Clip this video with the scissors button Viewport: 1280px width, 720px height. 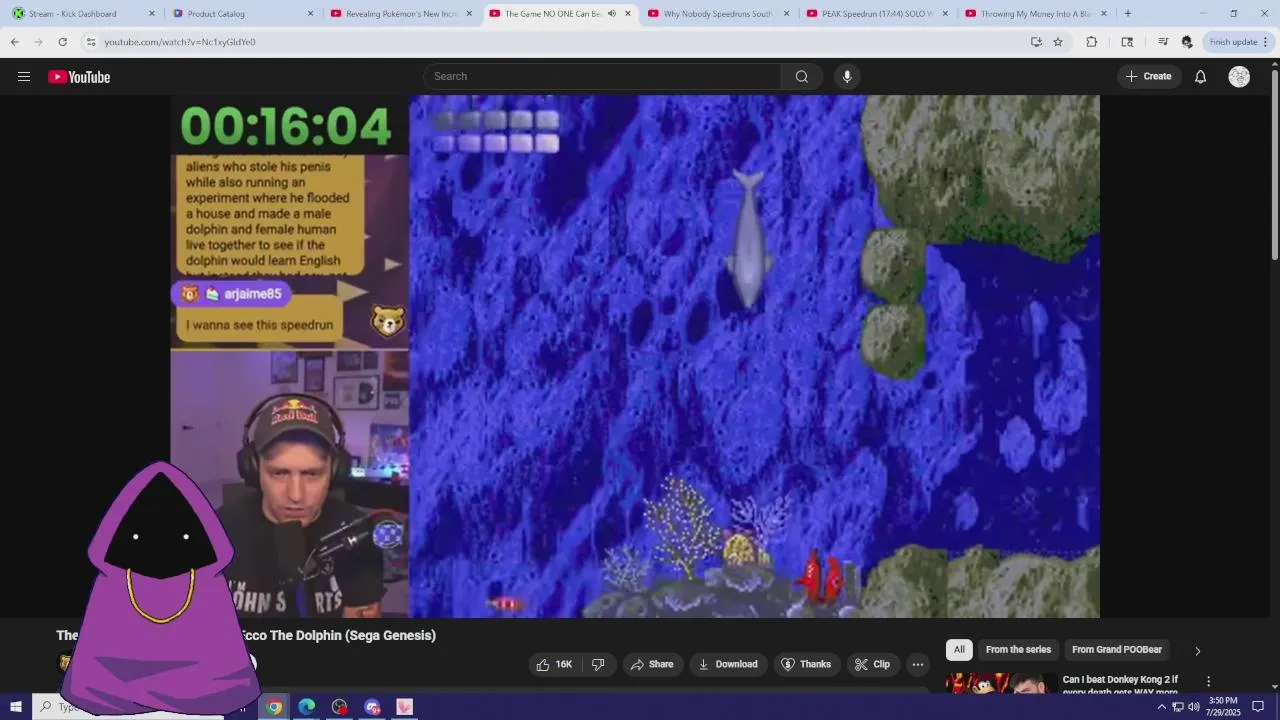[x=872, y=664]
